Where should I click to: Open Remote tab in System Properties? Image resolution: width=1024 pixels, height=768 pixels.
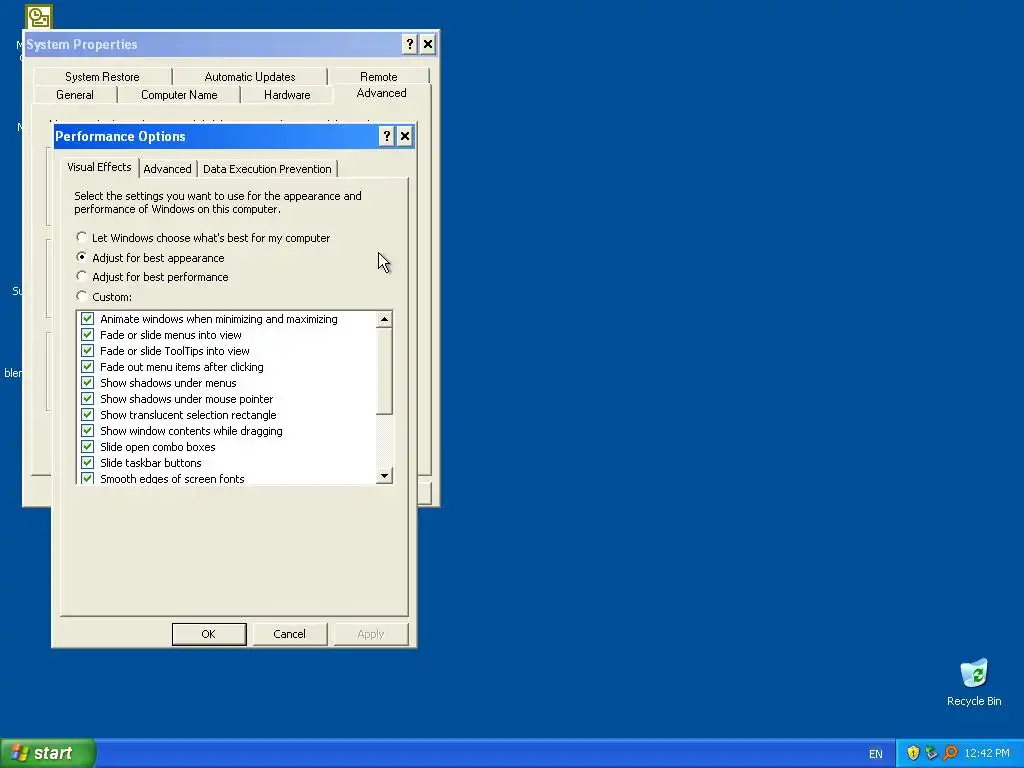click(x=379, y=76)
